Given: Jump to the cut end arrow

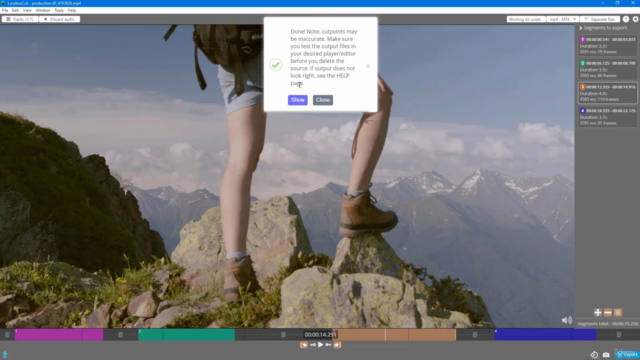Looking at the screenshot, I should [328, 345].
